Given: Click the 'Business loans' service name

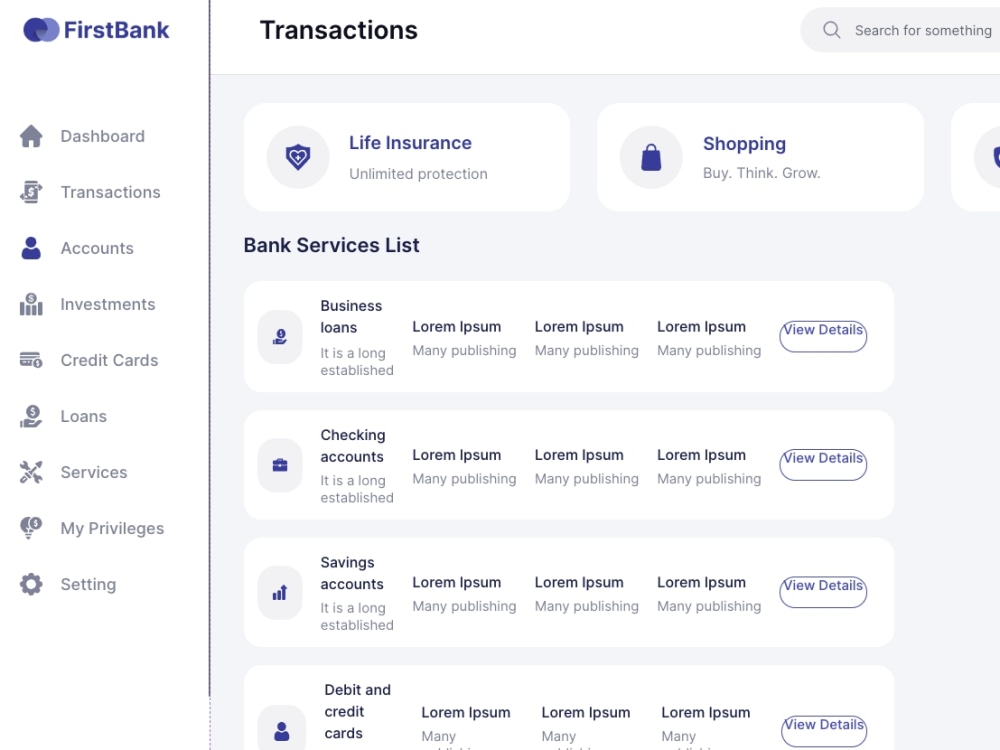Looking at the screenshot, I should click(351, 316).
